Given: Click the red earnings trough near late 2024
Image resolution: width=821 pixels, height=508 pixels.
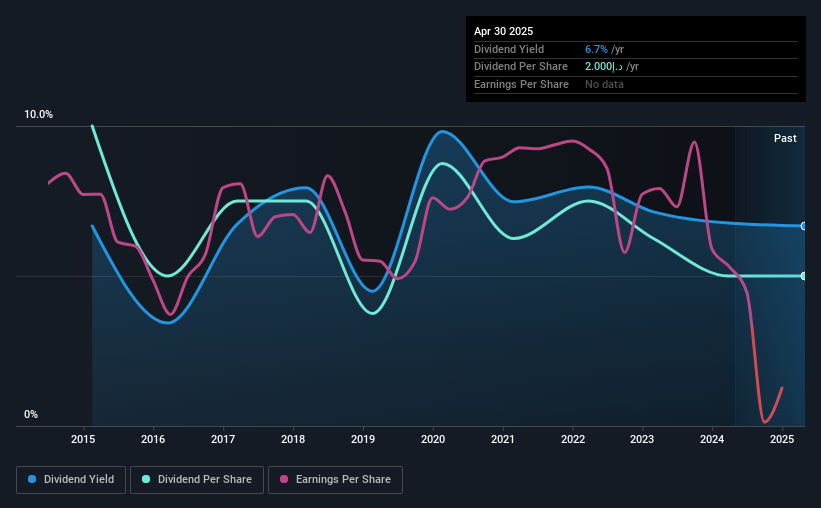Looking at the screenshot, I should pos(764,421).
